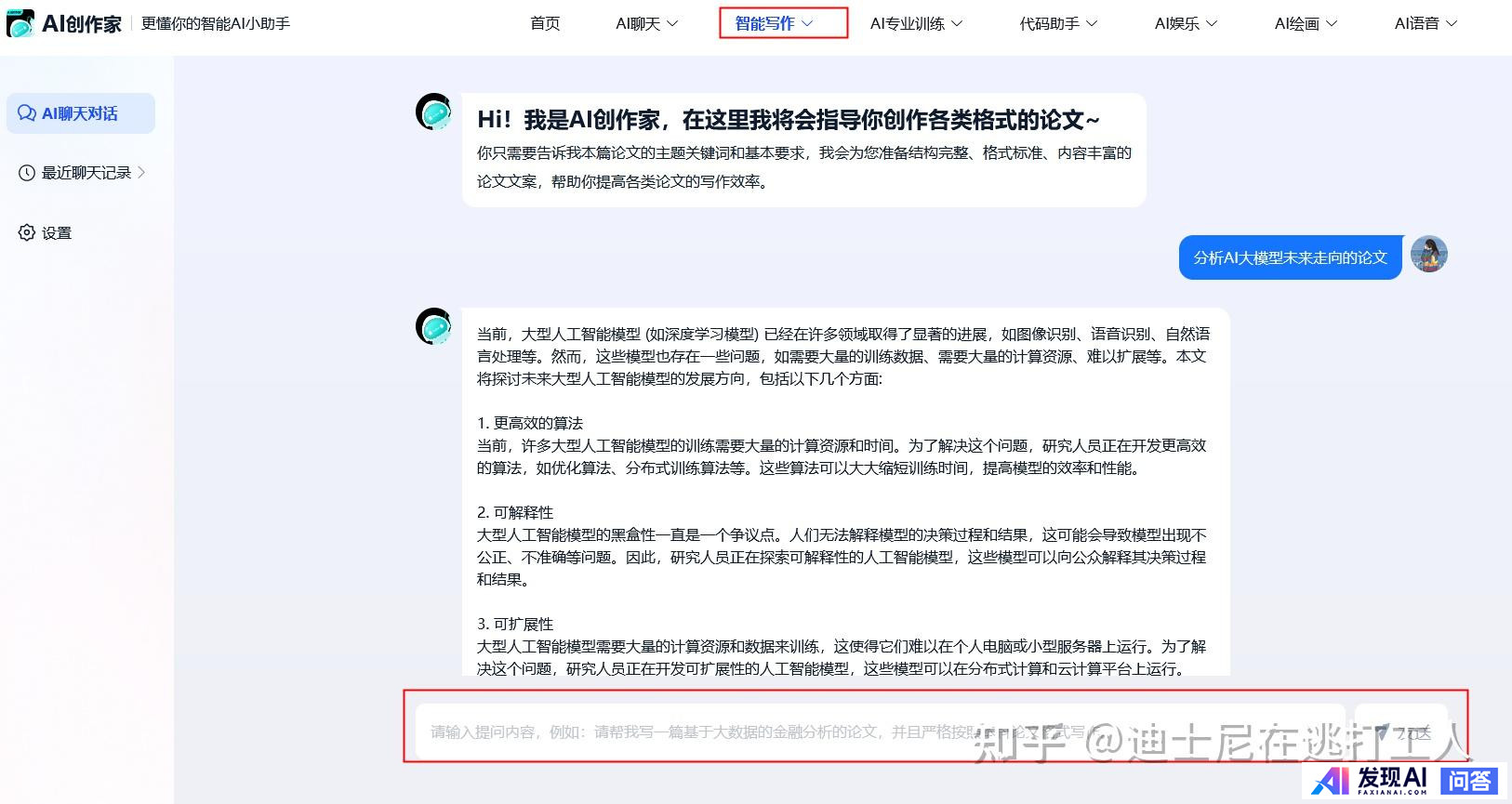The width and height of the screenshot is (1512, 804).
Task: Expand 最近聊天记录 chevron arrow
Action: (x=141, y=172)
